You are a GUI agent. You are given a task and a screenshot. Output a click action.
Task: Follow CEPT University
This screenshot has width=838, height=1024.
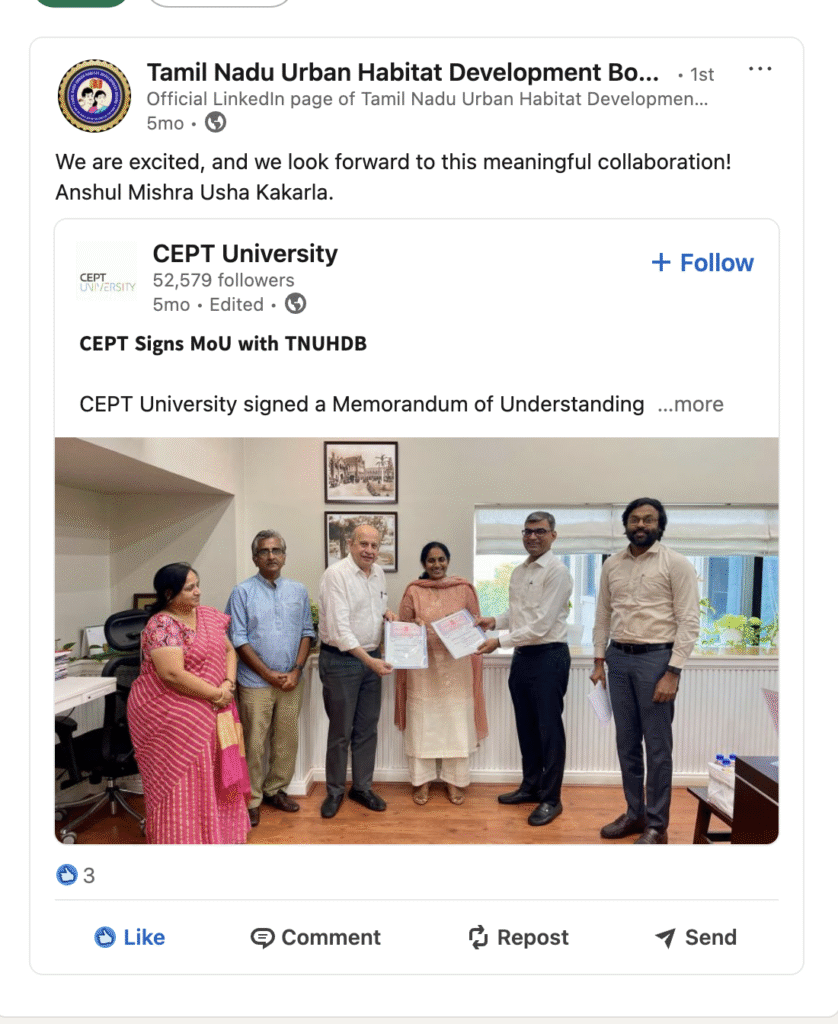click(x=702, y=263)
